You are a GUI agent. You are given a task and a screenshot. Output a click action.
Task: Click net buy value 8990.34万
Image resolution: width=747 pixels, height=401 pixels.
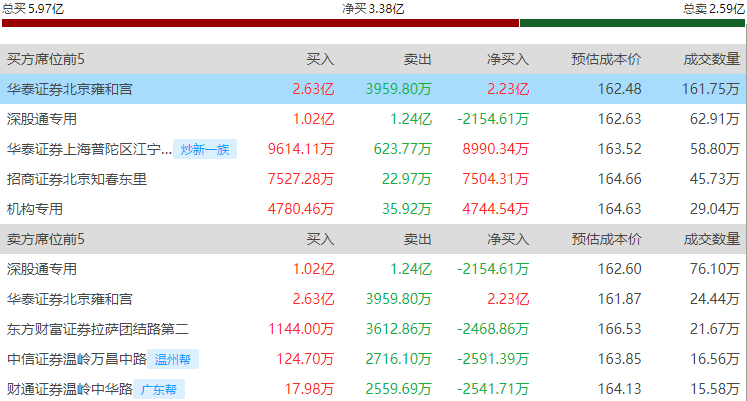tap(495, 149)
